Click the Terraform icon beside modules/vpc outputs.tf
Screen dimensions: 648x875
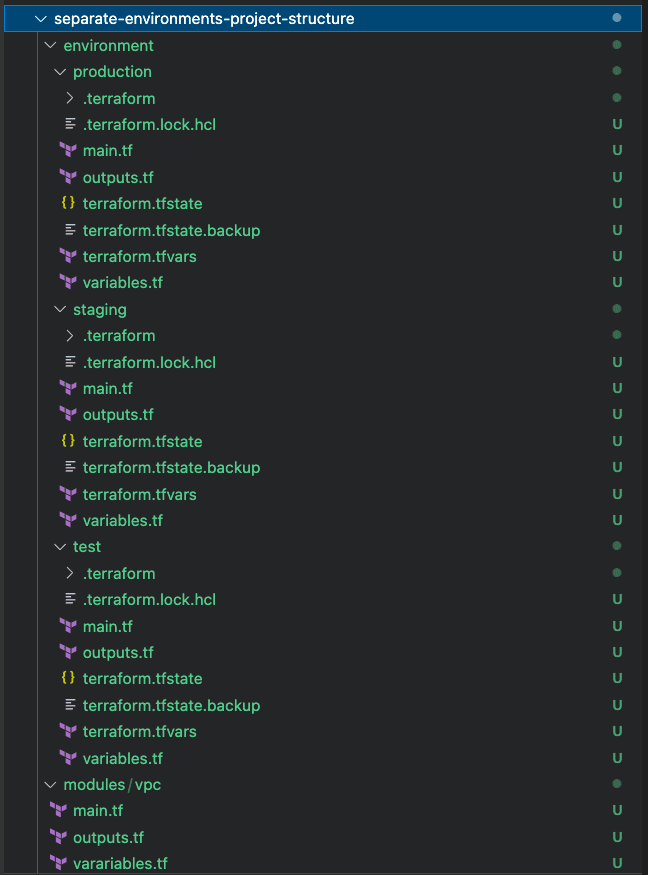(x=59, y=837)
